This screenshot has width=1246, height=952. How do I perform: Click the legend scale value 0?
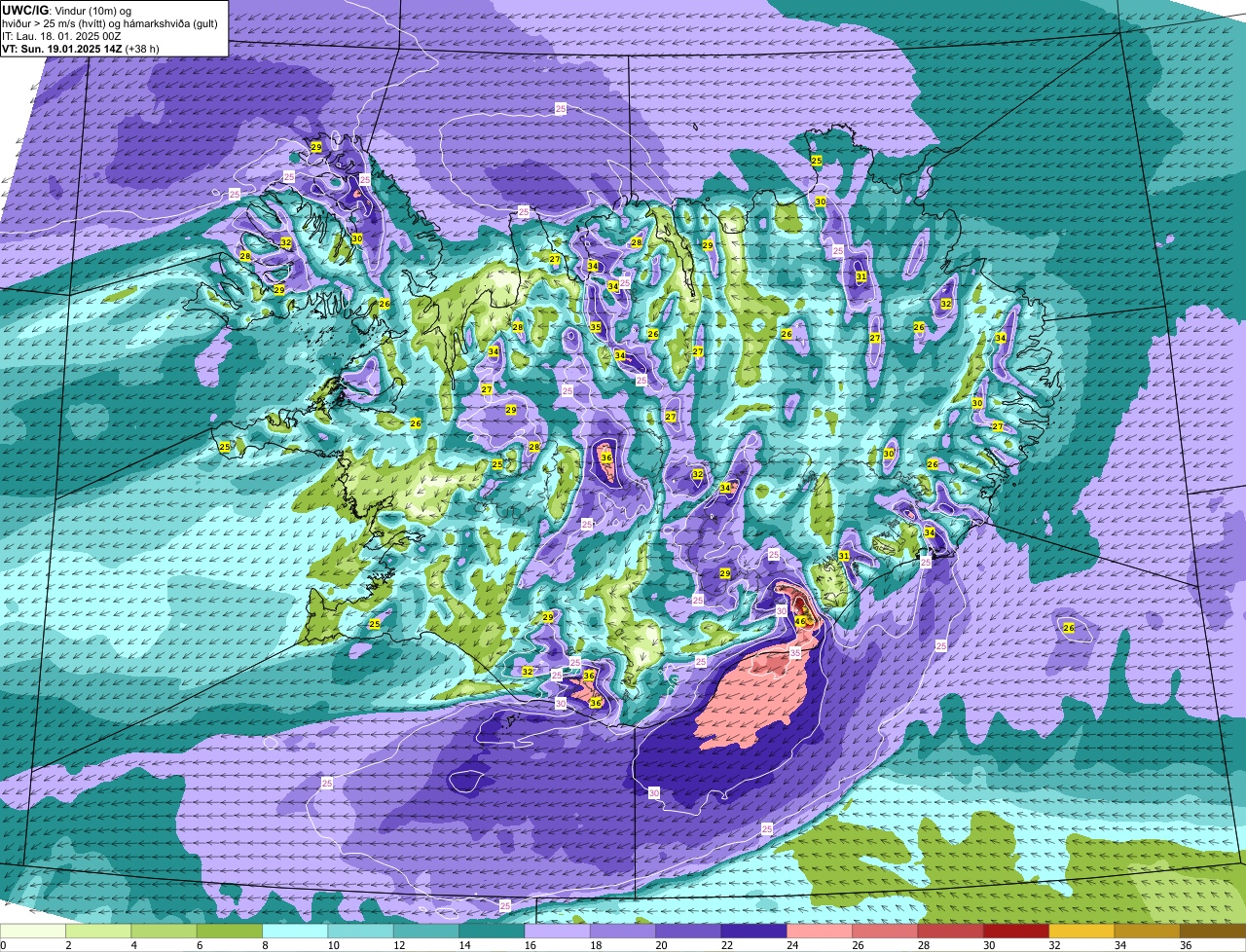click(3, 945)
